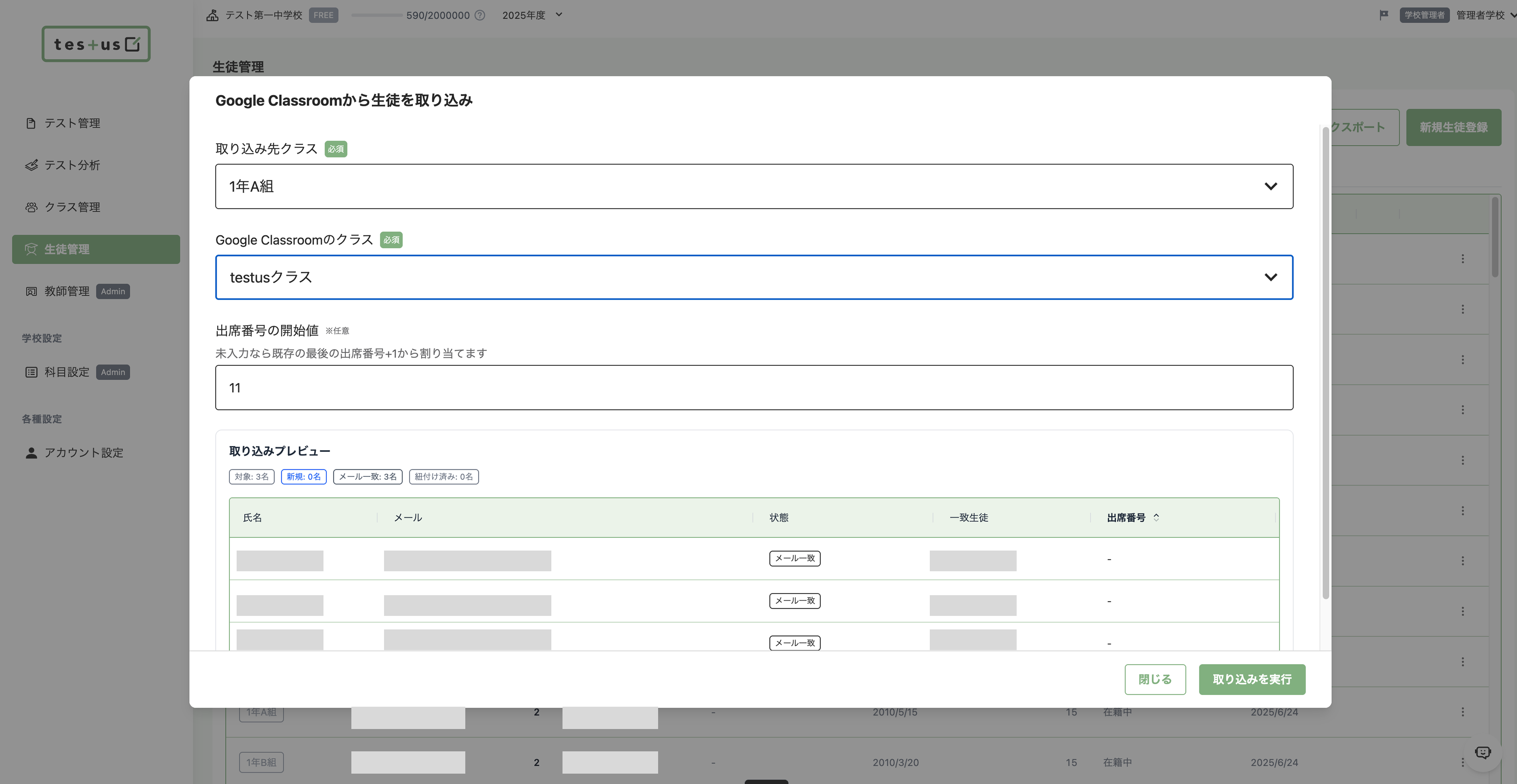
Task: Click the 新規: 0名 tag
Action: [304, 476]
